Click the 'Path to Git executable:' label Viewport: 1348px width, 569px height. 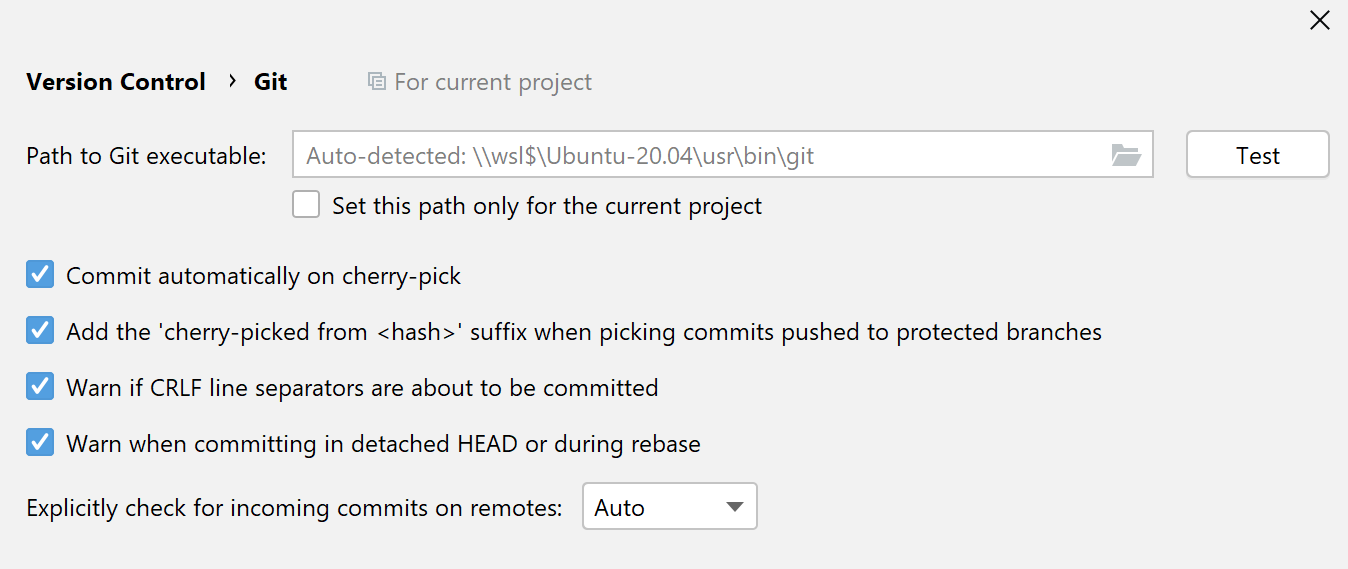tap(147, 156)
